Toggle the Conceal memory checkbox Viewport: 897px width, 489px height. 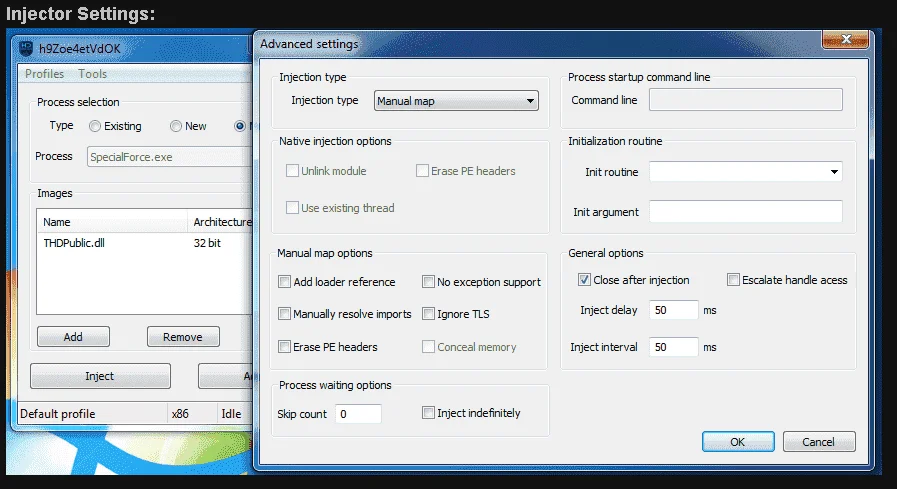tap(428, 347)
